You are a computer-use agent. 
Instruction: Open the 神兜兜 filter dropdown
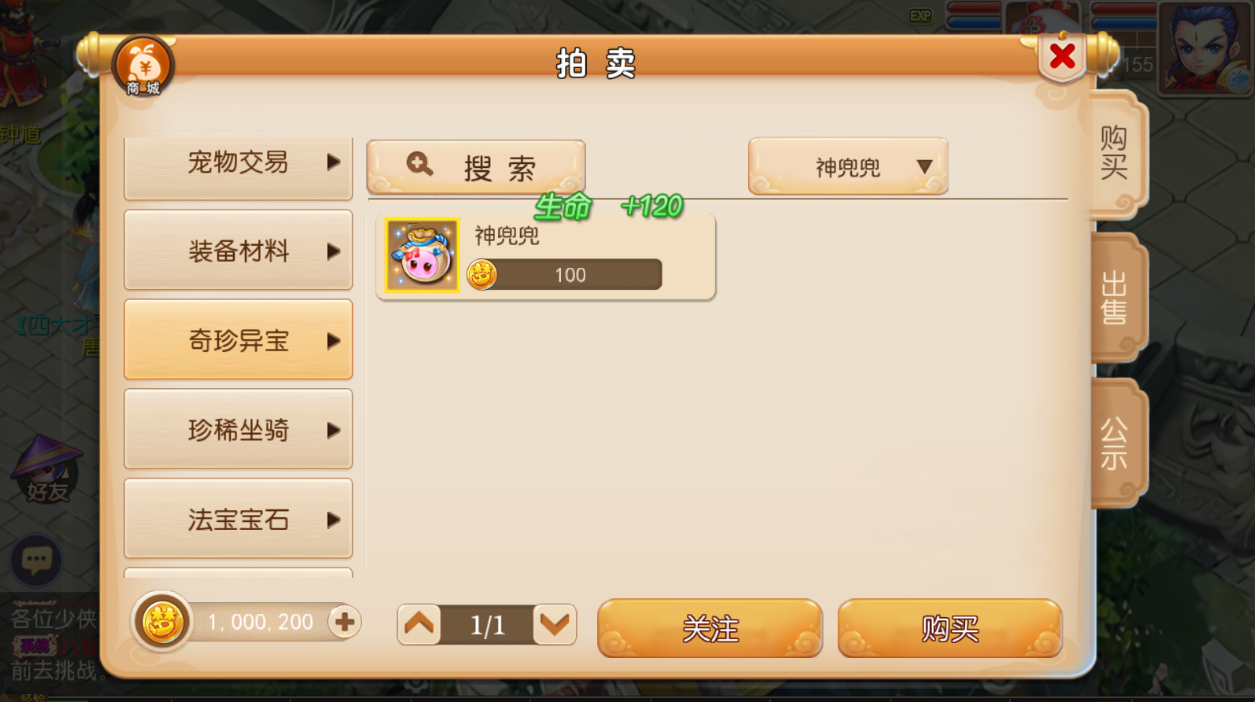848,166
